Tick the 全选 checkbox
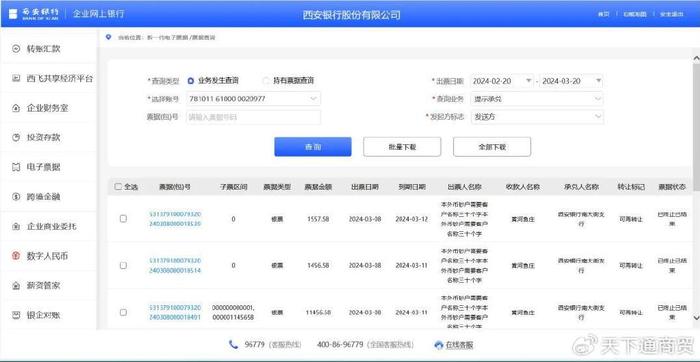Viewport: 700px width, 362px height. [118, 187]
